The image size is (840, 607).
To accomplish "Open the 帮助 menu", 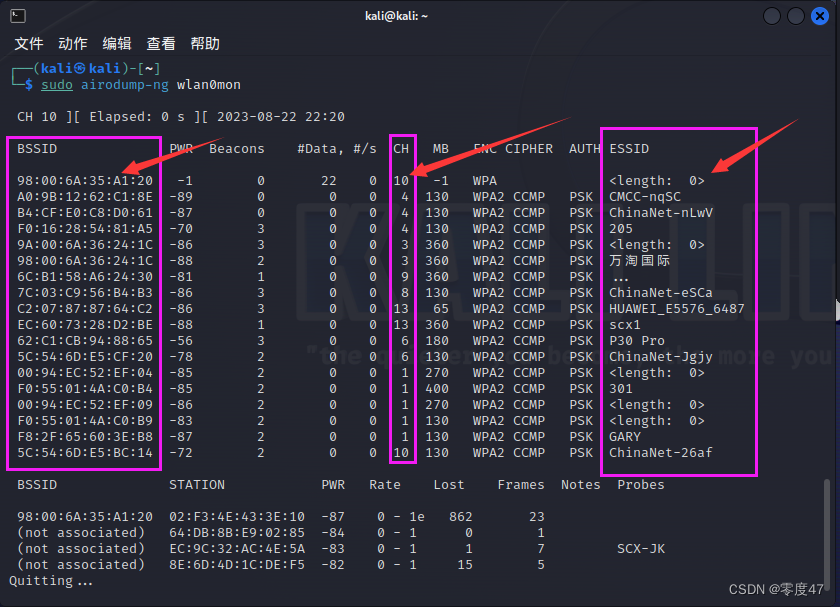I will [205, 43].
